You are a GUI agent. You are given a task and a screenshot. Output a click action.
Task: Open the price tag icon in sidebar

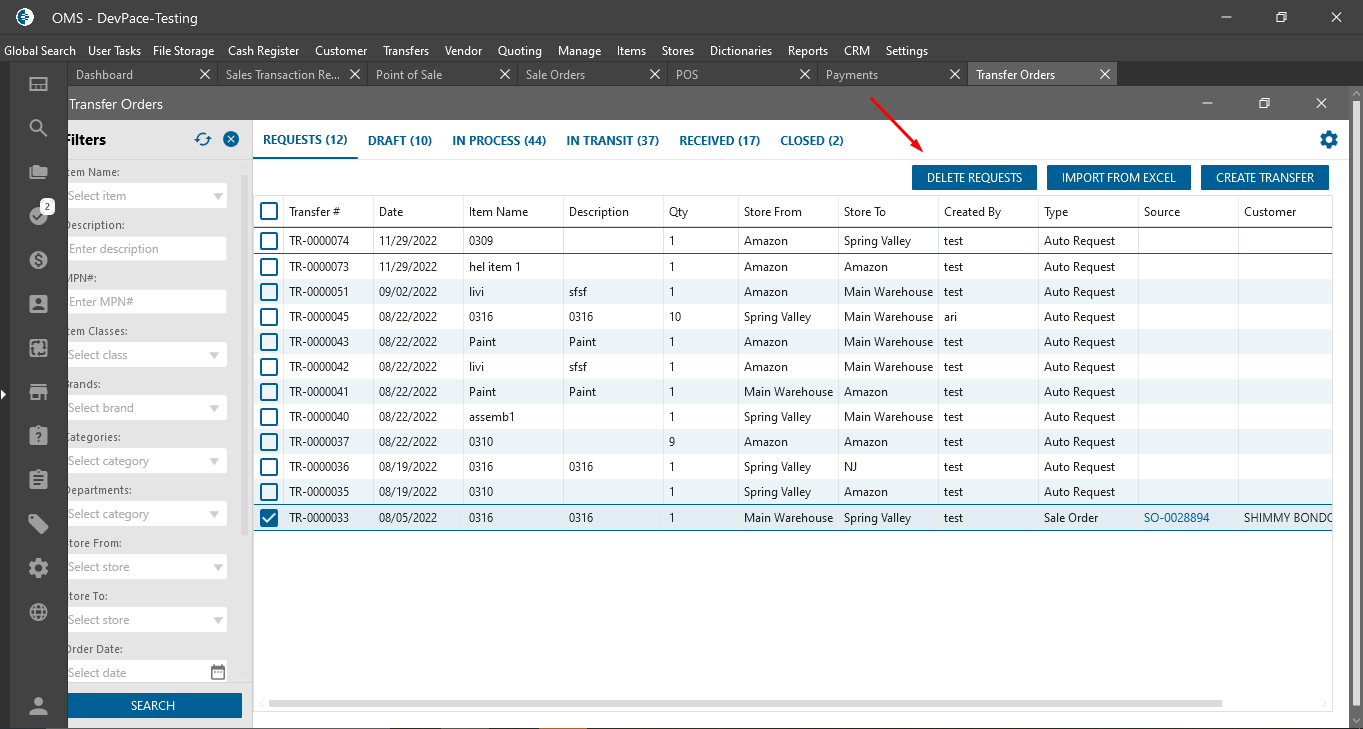(38, 524)
